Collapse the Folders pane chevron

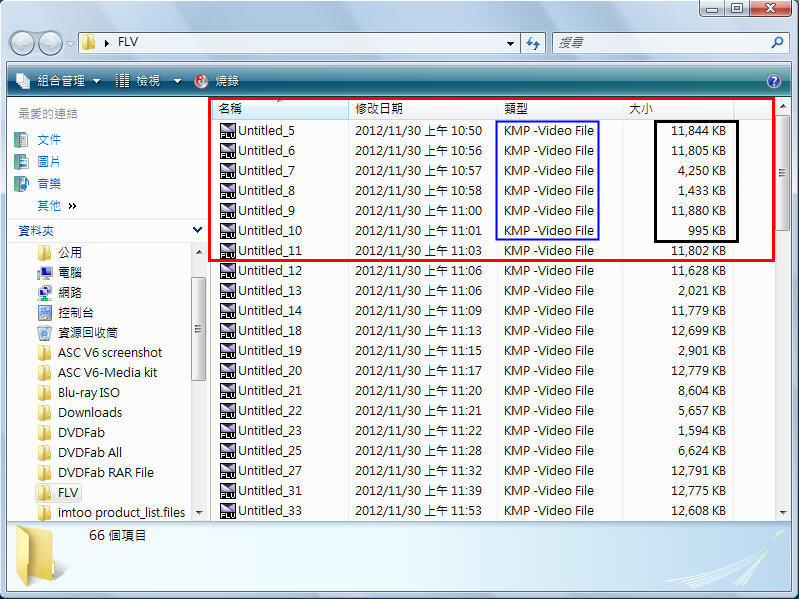coord(197,230)
